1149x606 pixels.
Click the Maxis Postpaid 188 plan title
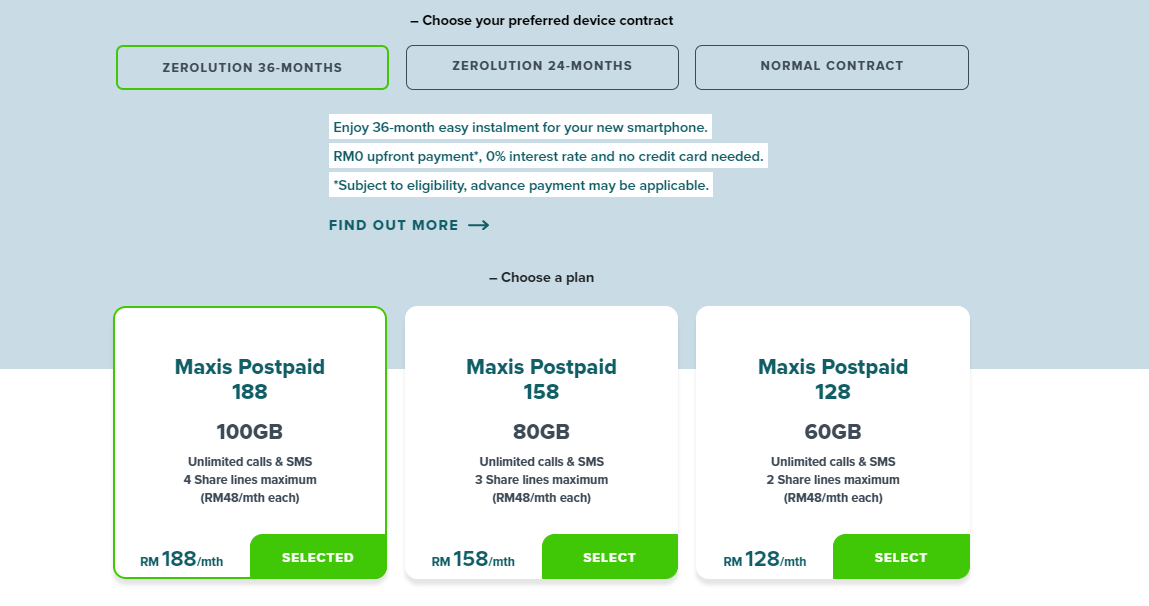(x=250, y=379)
